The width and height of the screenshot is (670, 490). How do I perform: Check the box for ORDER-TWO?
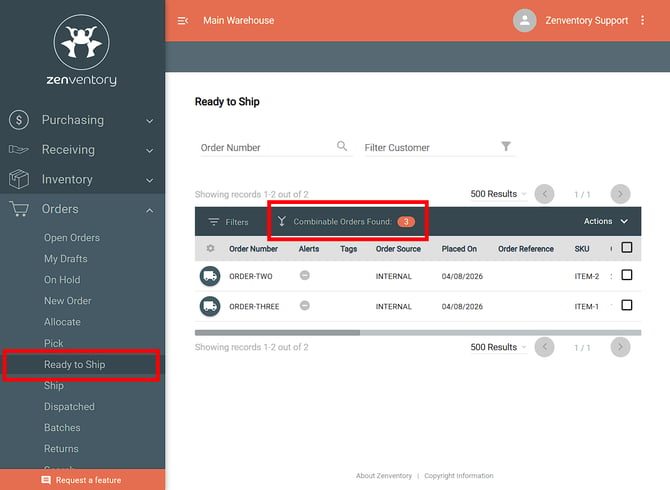click(x=626, y=275)
